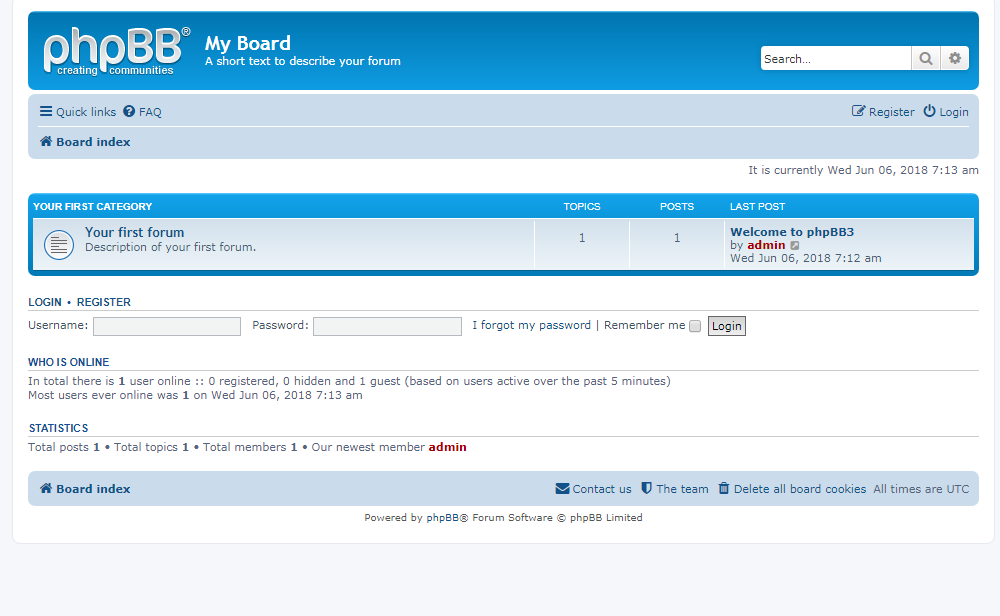Open advanced search via the gear icon
Screen dimensions: 1000x616
click(x=955, y=58)
